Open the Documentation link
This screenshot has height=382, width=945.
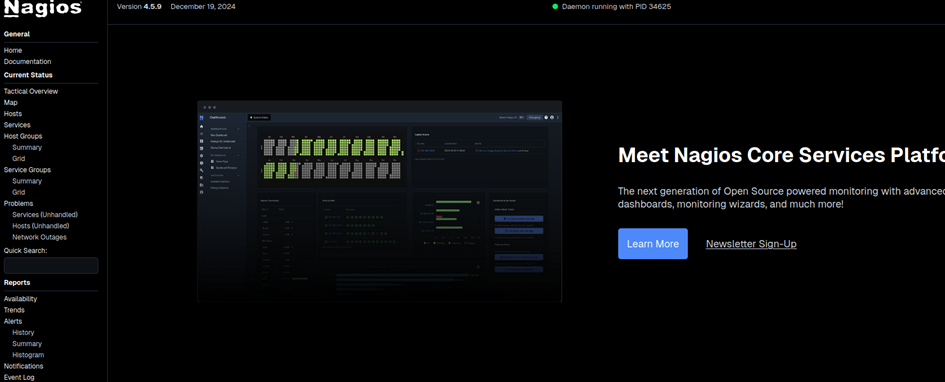[x=27, y=61]
